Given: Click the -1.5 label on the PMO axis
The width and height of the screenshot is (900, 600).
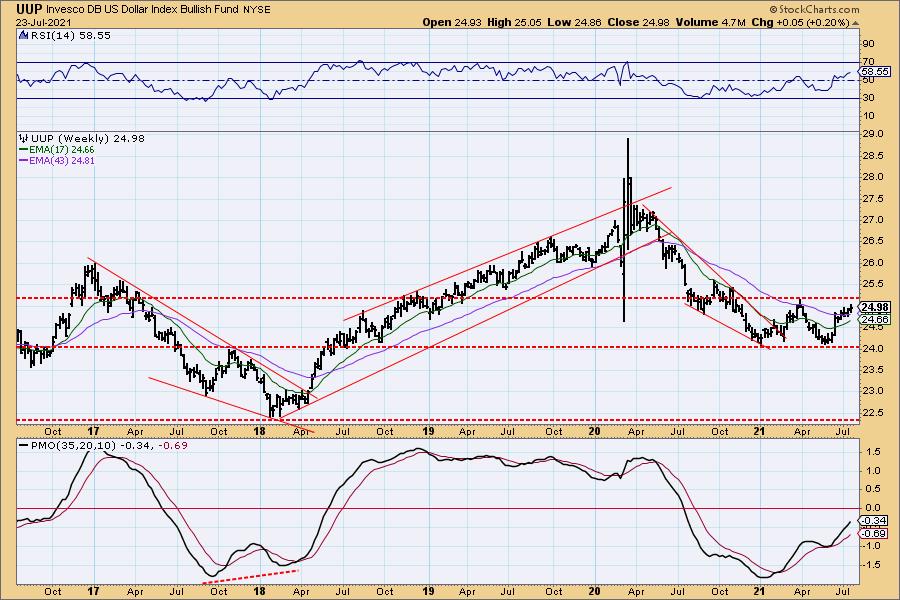Looking at the screenshot, I should (x=871, y=564).
